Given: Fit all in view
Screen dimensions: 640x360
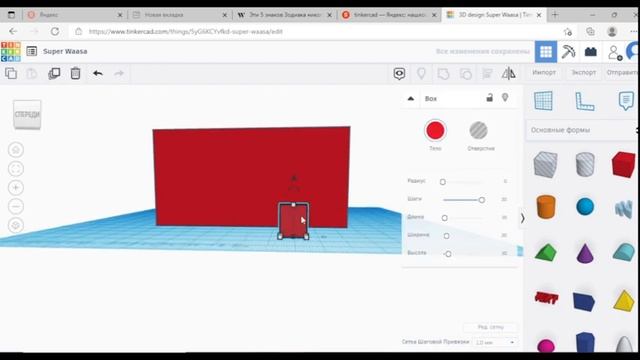Looking at the screenshot, I should pyautogui.click(x=16, y=169).
